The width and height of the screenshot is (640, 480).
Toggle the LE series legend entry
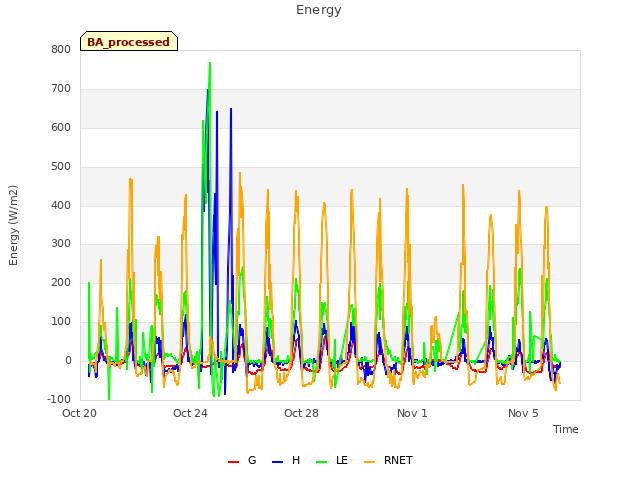[x=332, y=460]
